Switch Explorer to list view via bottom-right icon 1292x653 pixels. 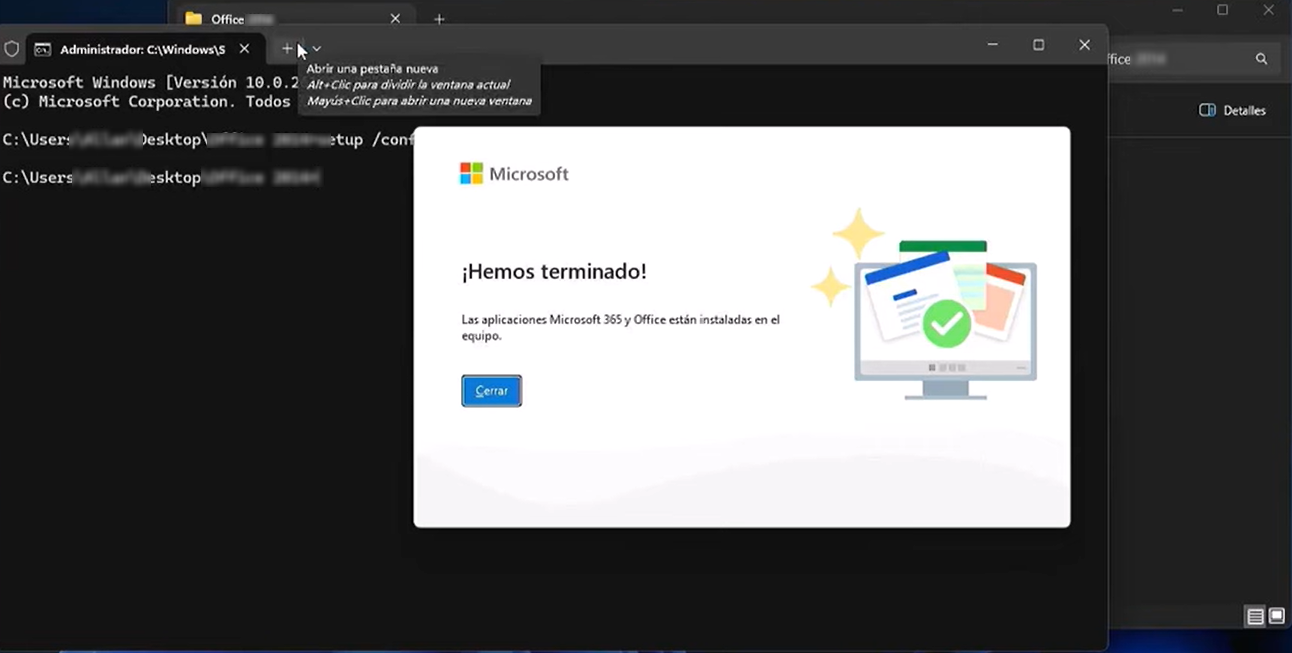[1255, 616]
